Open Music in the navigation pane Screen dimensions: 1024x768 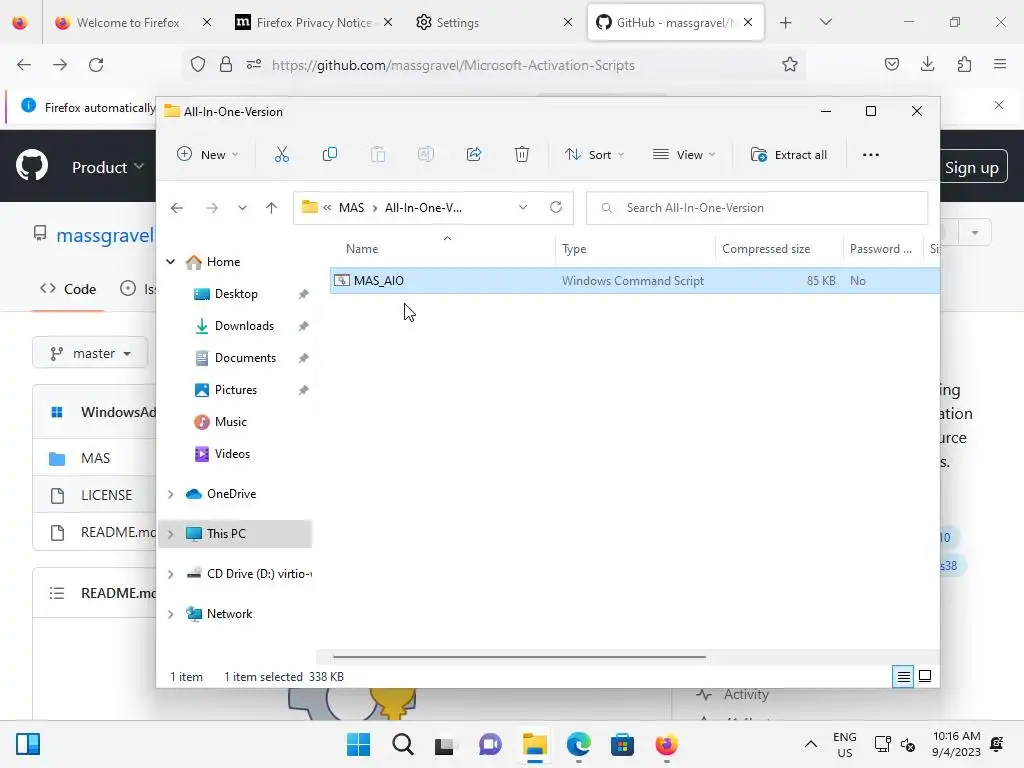[x=231, y=422]
